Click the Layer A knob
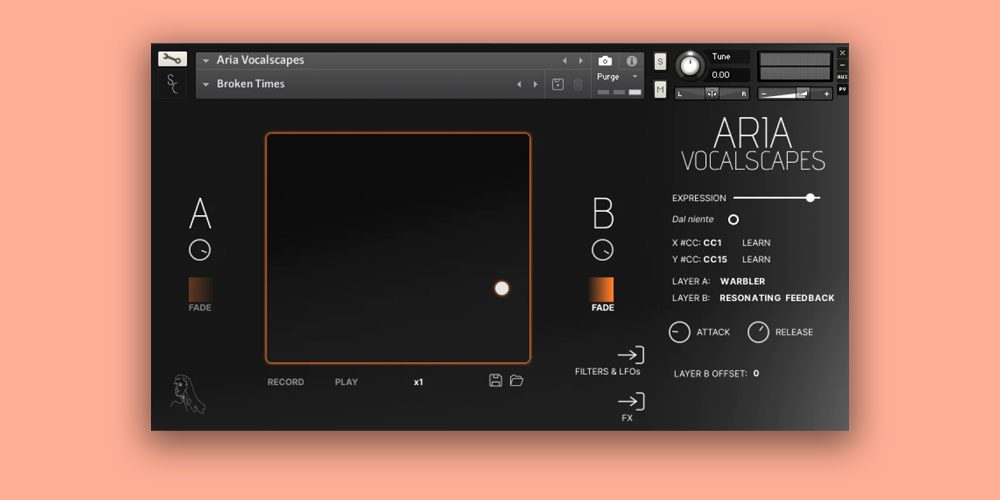The height and width of the screenshot is (500, 1000). click(200, 250)
